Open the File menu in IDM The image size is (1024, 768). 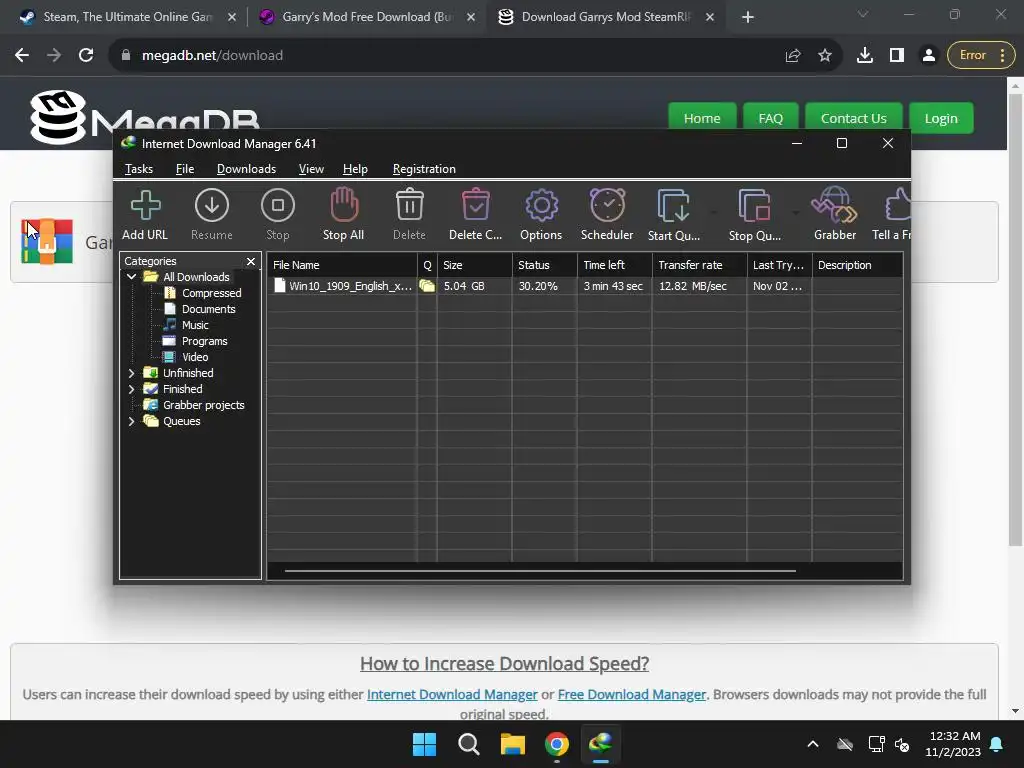coord(185,169)
